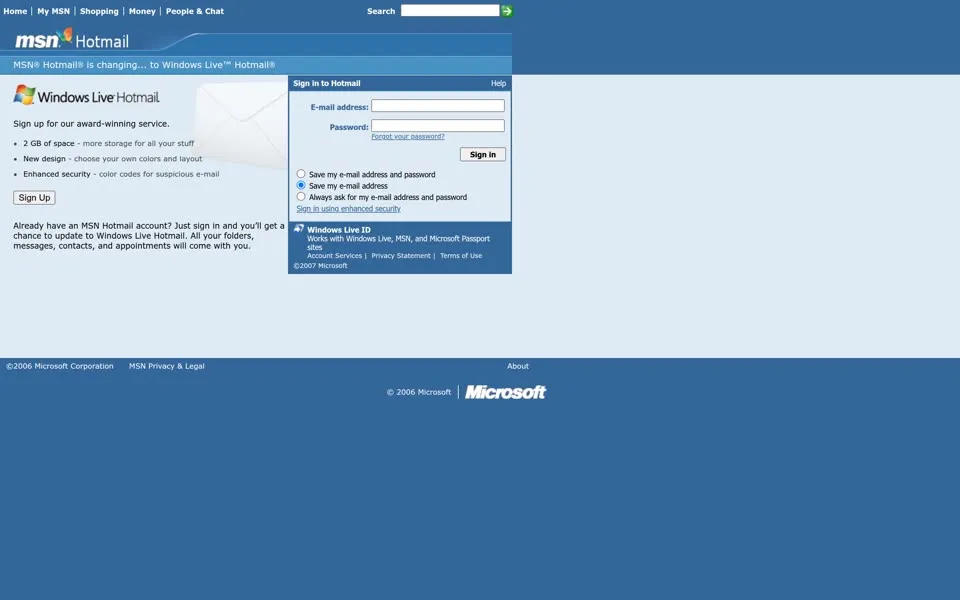Open the Home menu link
This screenshot has width=960, height=600.
[15, 11]
